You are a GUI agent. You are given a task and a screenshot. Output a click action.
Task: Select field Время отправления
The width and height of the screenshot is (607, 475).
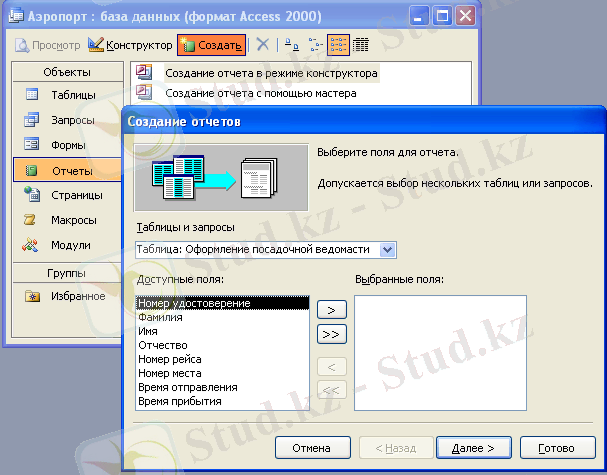pos(223,387)
